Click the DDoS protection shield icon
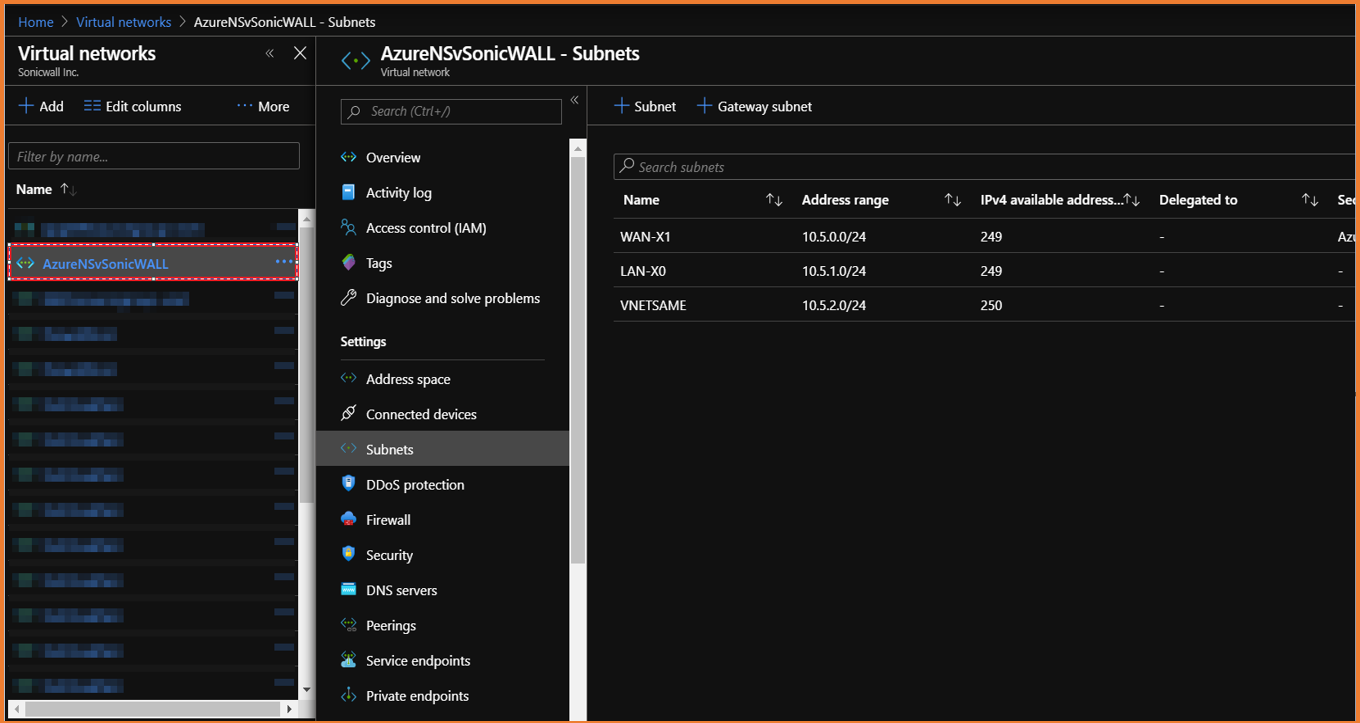This screenshot has height=723, width=1360. 348,484
